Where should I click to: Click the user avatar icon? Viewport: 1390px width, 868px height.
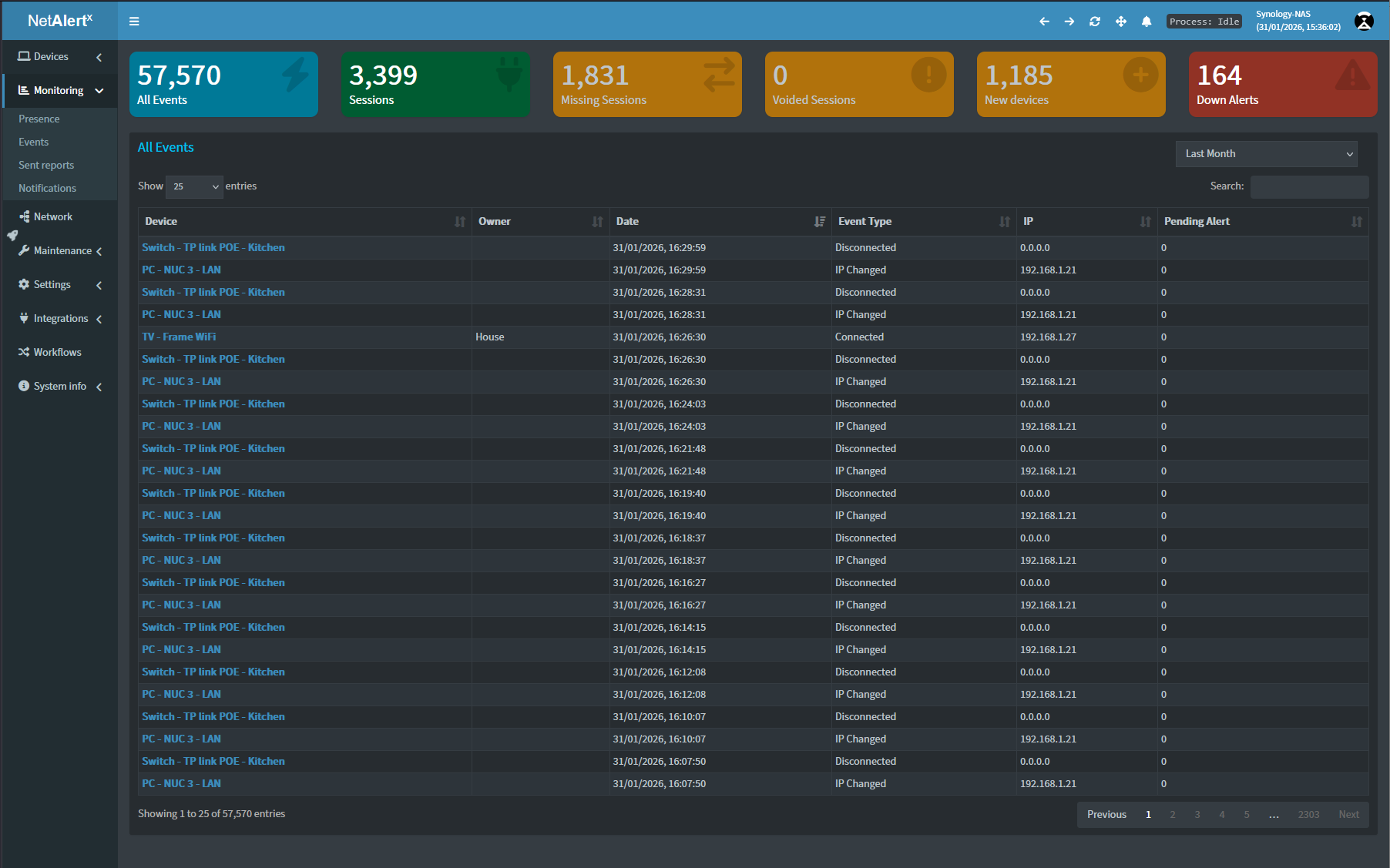coord(1364,22)
